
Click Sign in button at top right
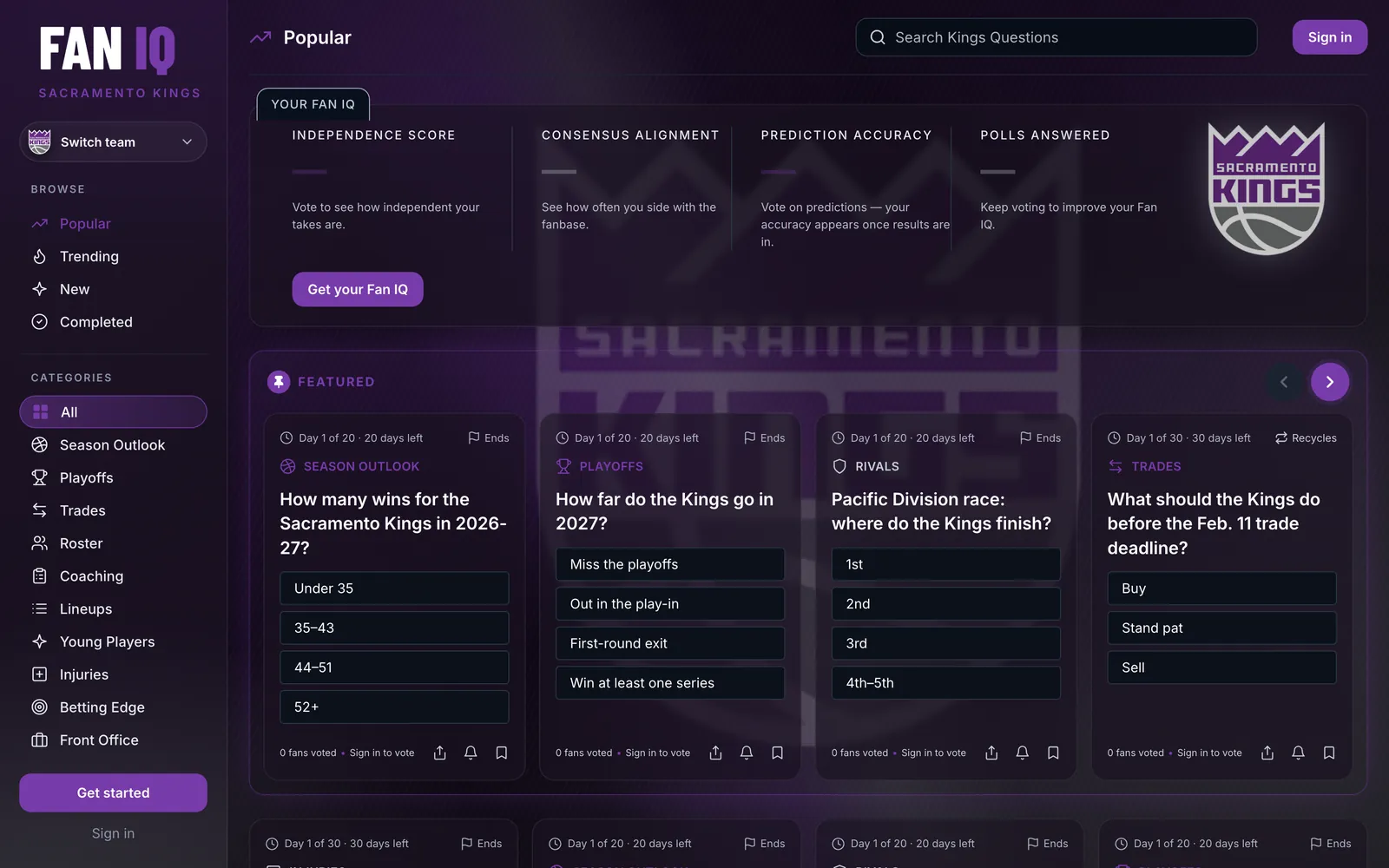tap(1329, 37)
